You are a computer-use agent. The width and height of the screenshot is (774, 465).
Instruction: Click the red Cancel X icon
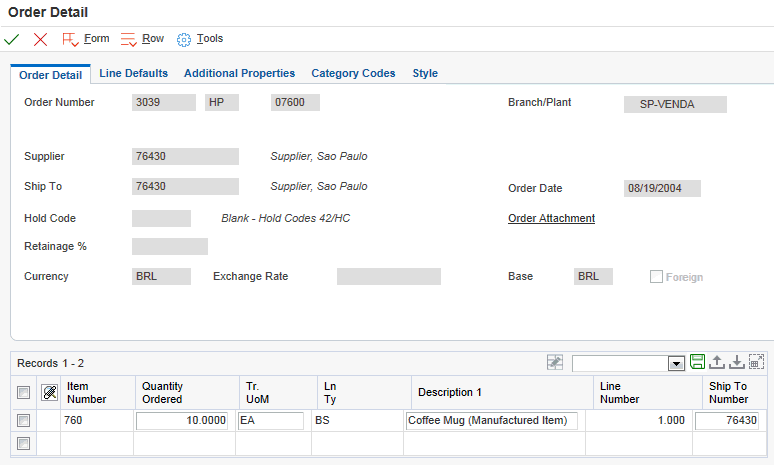[40, 39]
